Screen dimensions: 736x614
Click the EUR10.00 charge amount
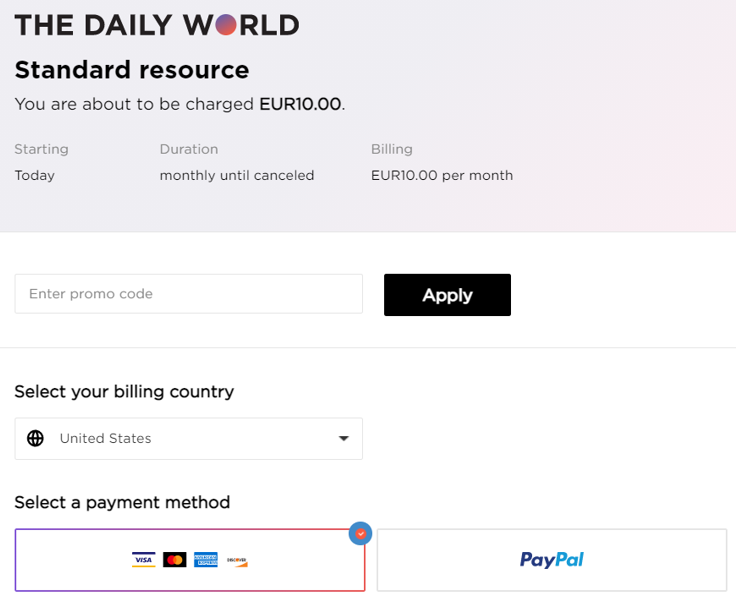[x=300, y=104]
